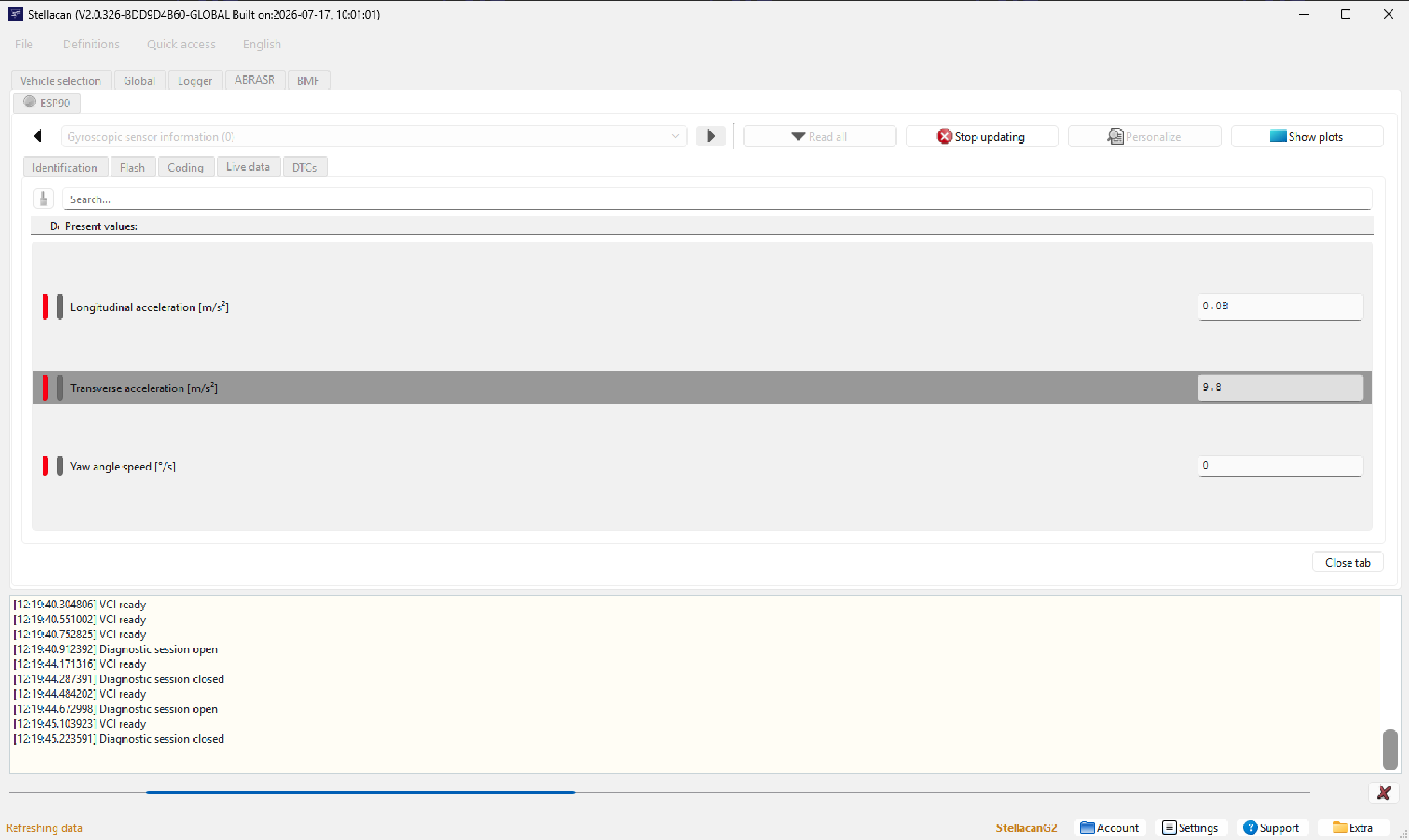
Task: Open the BMF tab
Action: 308,80
